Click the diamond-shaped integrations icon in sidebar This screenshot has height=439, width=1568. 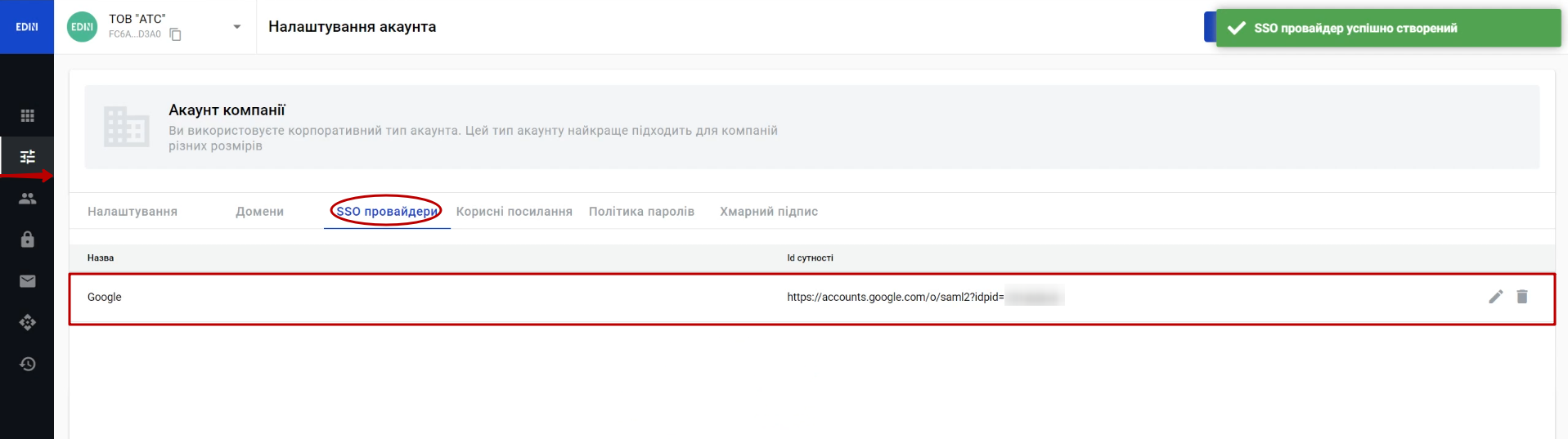(27, 323)
